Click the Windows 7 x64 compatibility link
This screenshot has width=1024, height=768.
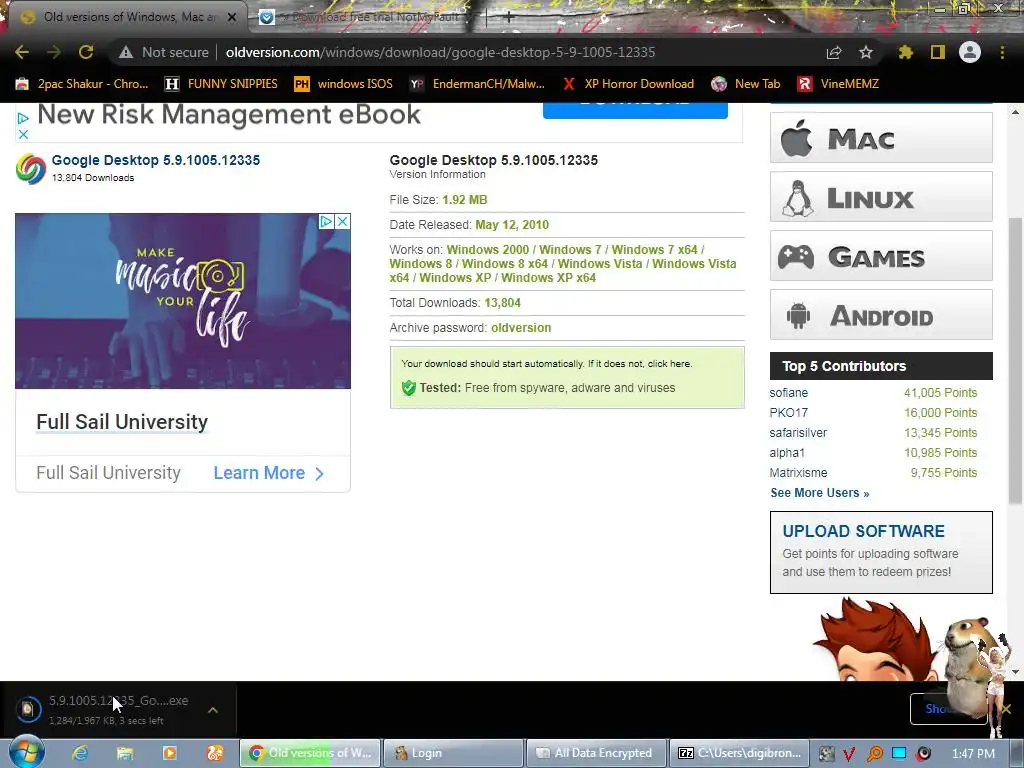tap(654, 249)
